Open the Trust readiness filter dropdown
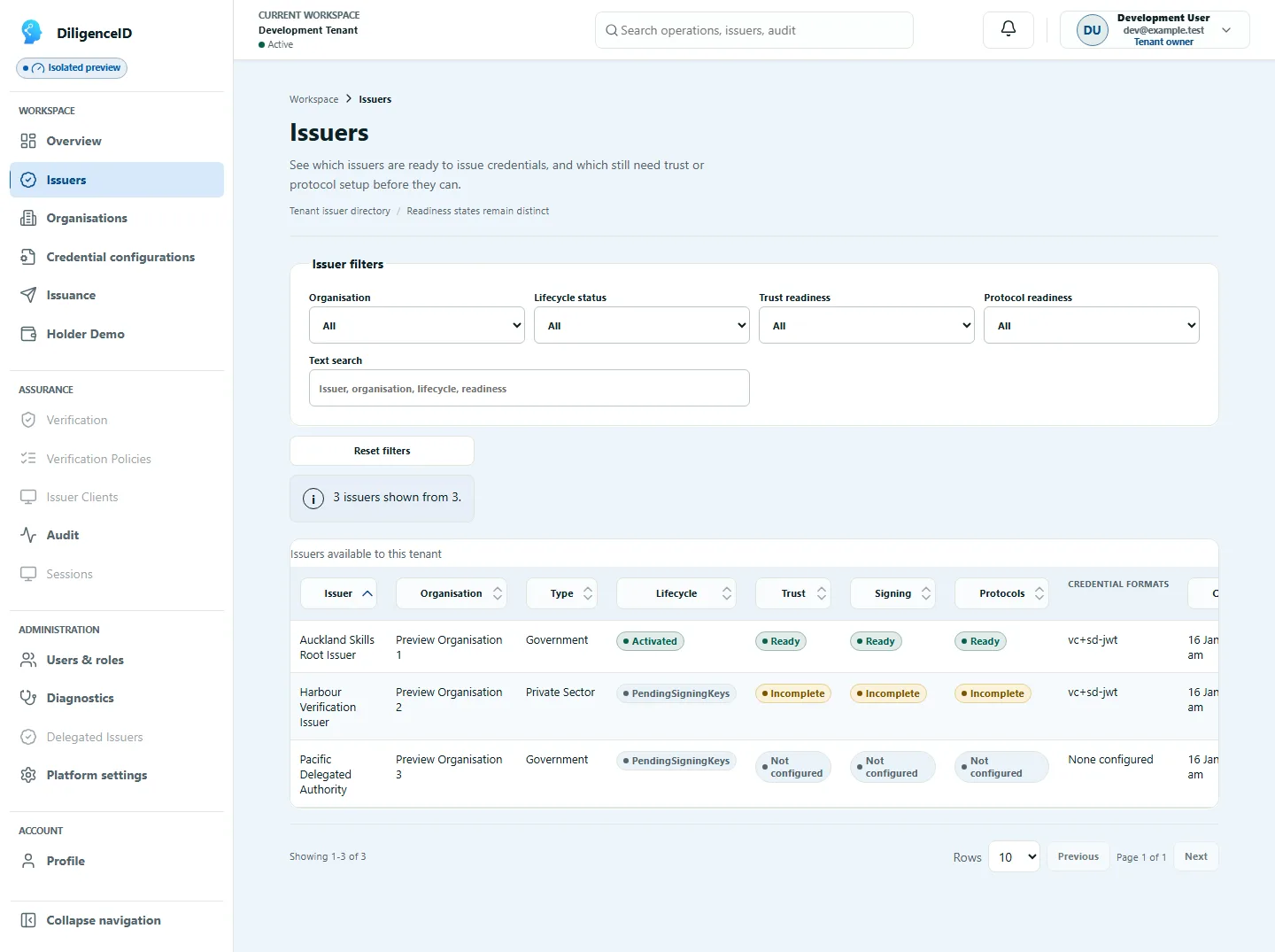 point(867,325)
